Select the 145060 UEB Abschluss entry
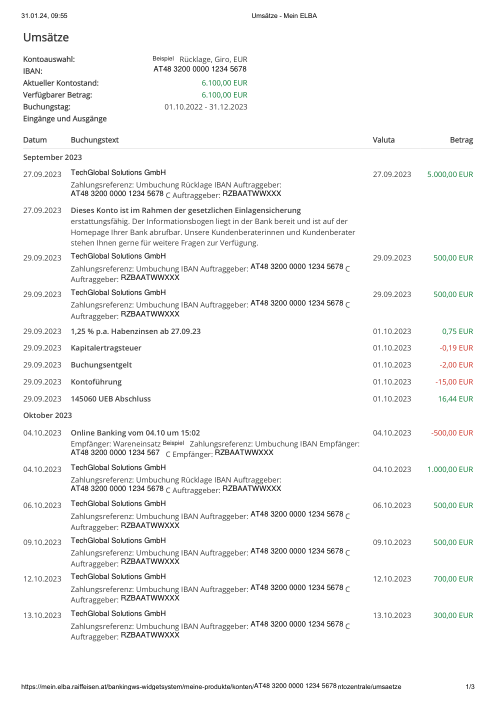Image resolution: width=496 pixels, height=702 pixels. 248,399
